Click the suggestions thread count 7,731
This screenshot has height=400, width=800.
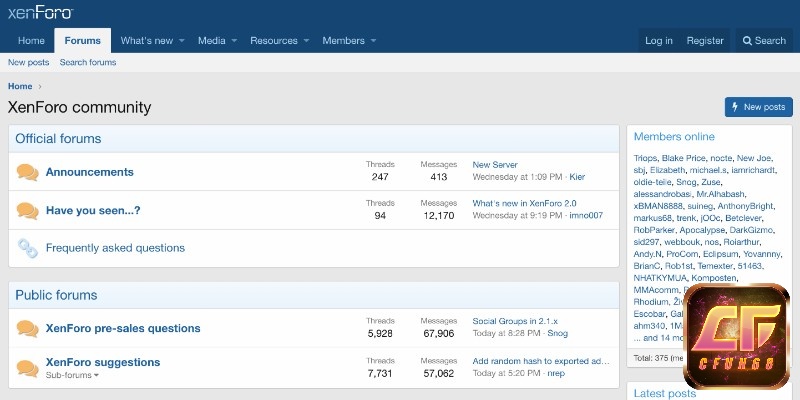click(380, 373)
